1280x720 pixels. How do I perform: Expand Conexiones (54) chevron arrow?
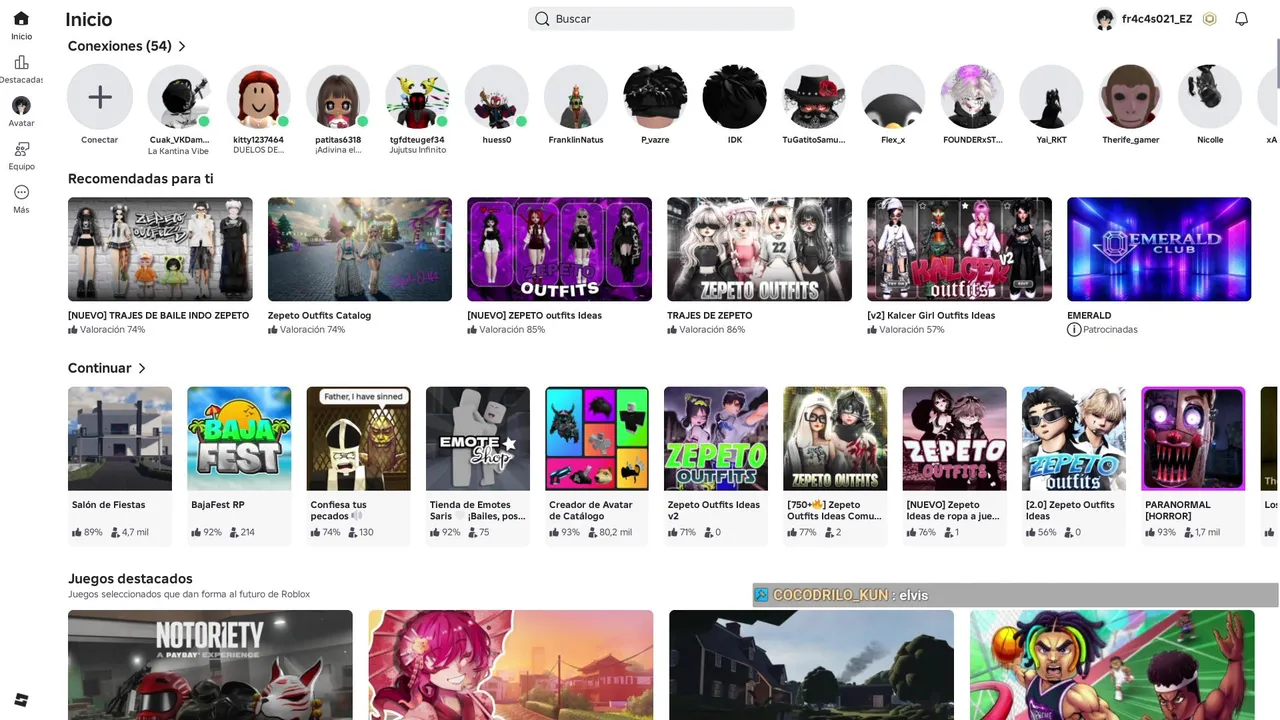(182, 46)
